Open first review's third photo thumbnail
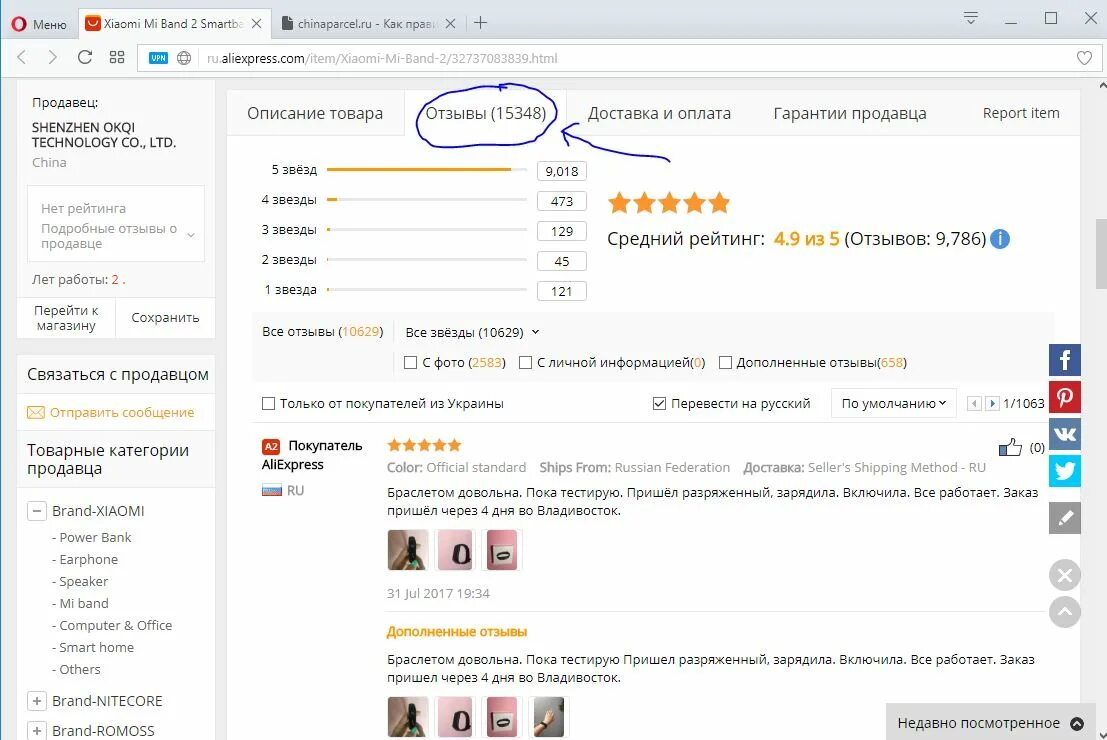Image resolution: width=1107 pixels, height=740 pixels. click(502, 549)
